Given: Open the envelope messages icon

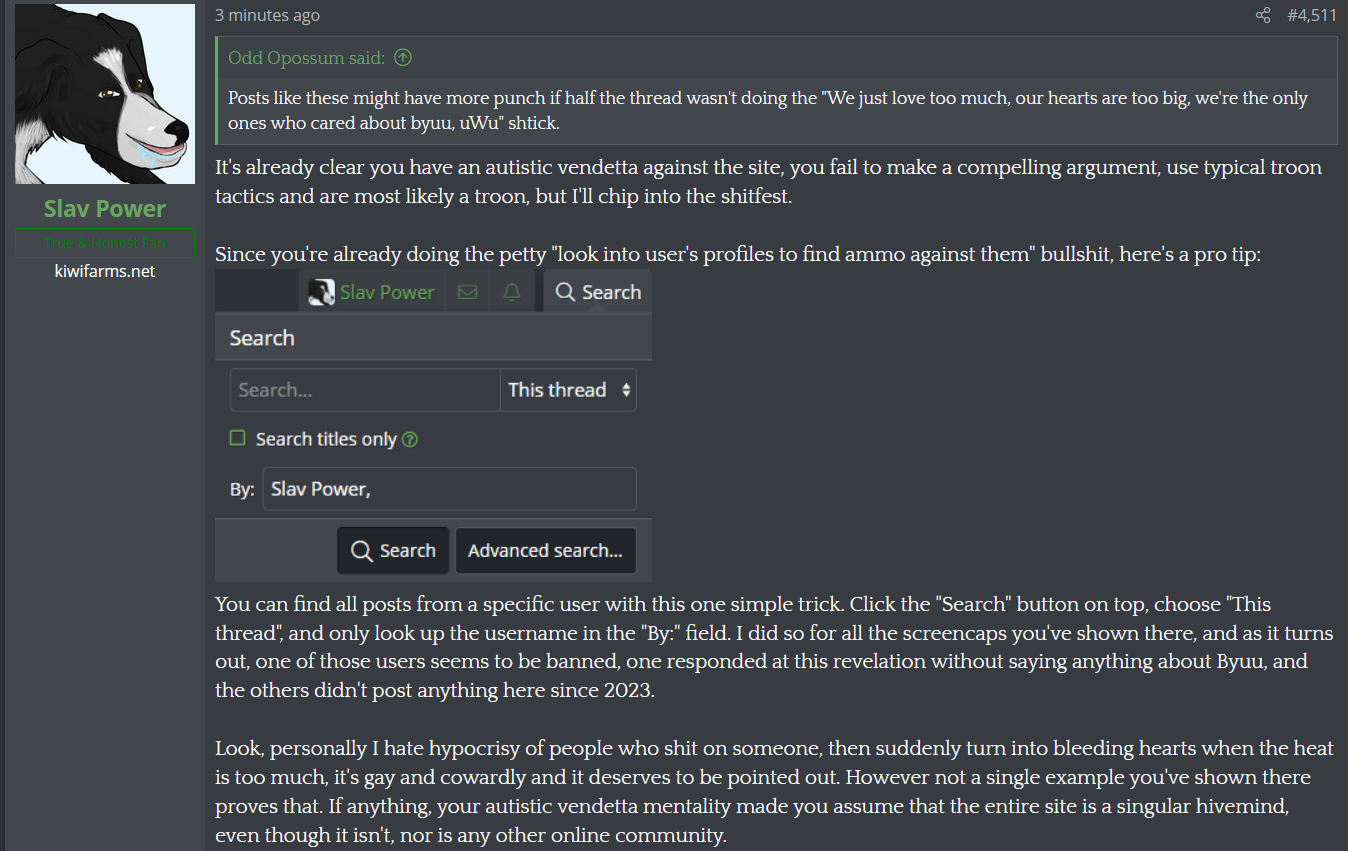Looking at the screenshot, I should [x=466, y=292].
